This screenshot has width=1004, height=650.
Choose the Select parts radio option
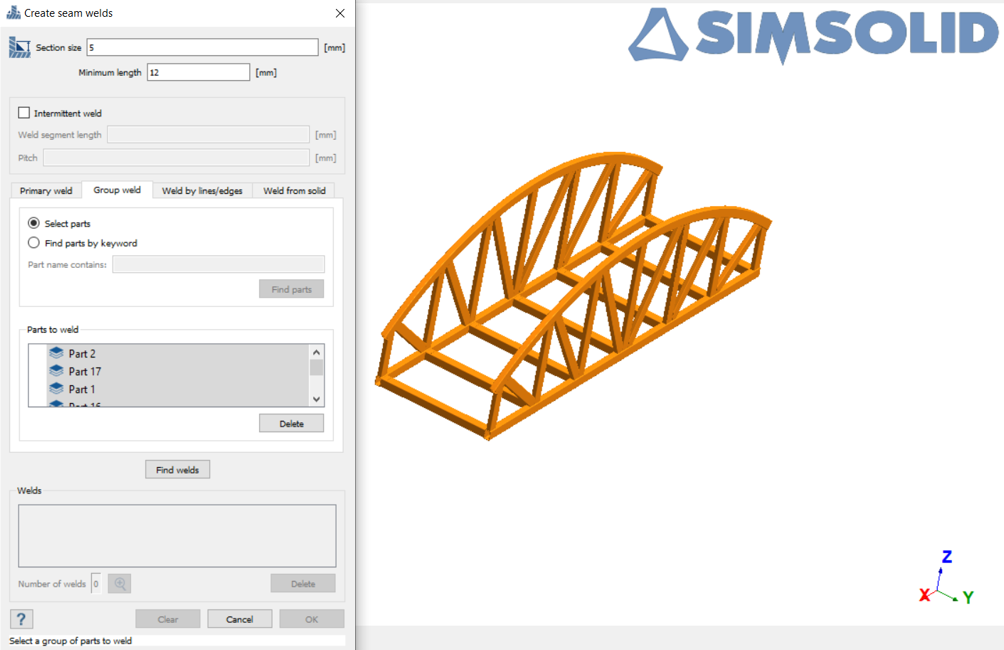click(34, 224)
